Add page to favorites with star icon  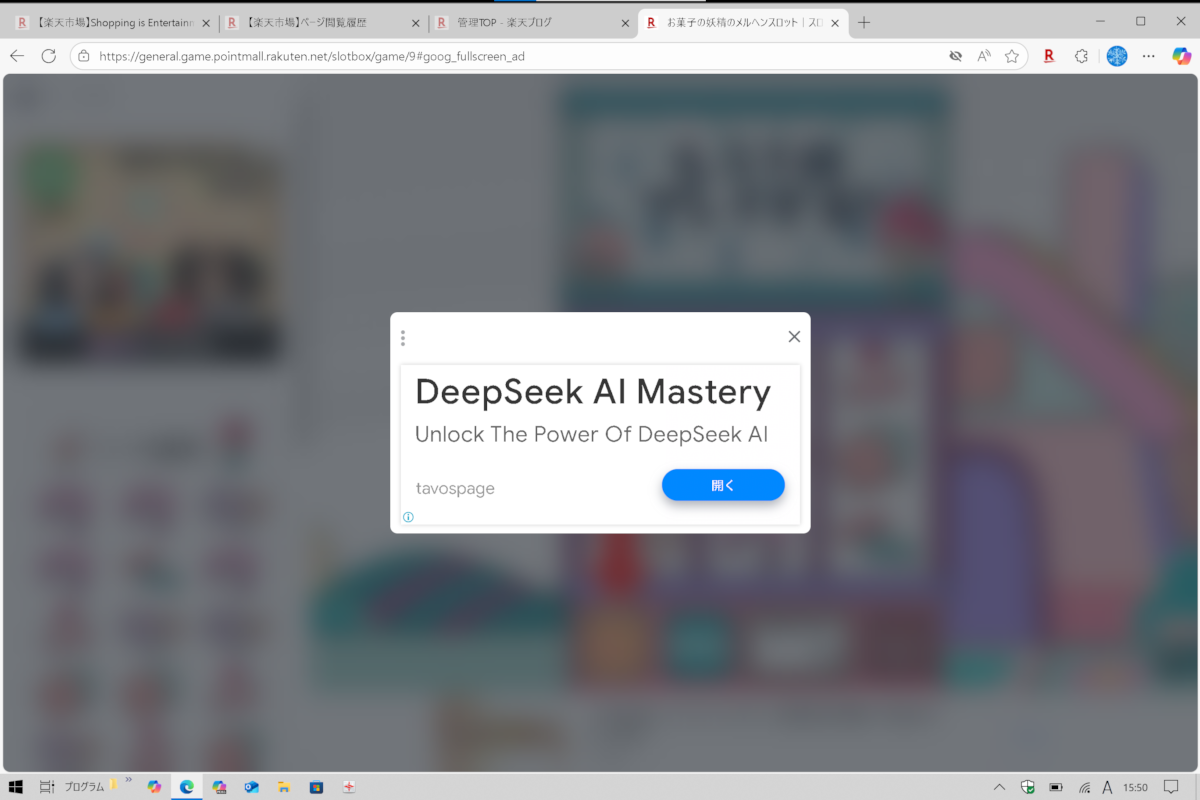coord(1012,56)
